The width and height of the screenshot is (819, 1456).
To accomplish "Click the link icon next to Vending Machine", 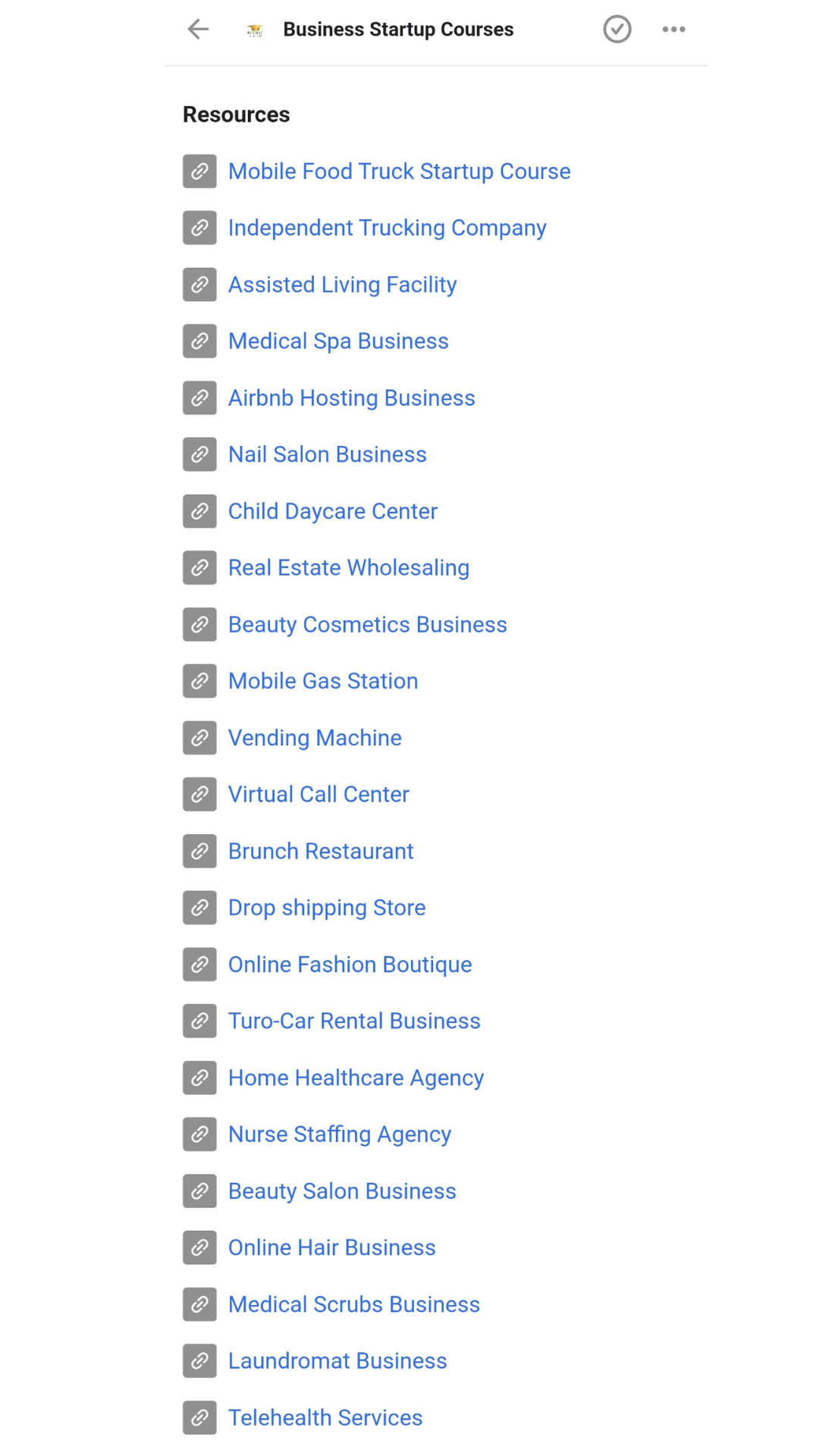I will pyautogui.click(x=199, y=738).
